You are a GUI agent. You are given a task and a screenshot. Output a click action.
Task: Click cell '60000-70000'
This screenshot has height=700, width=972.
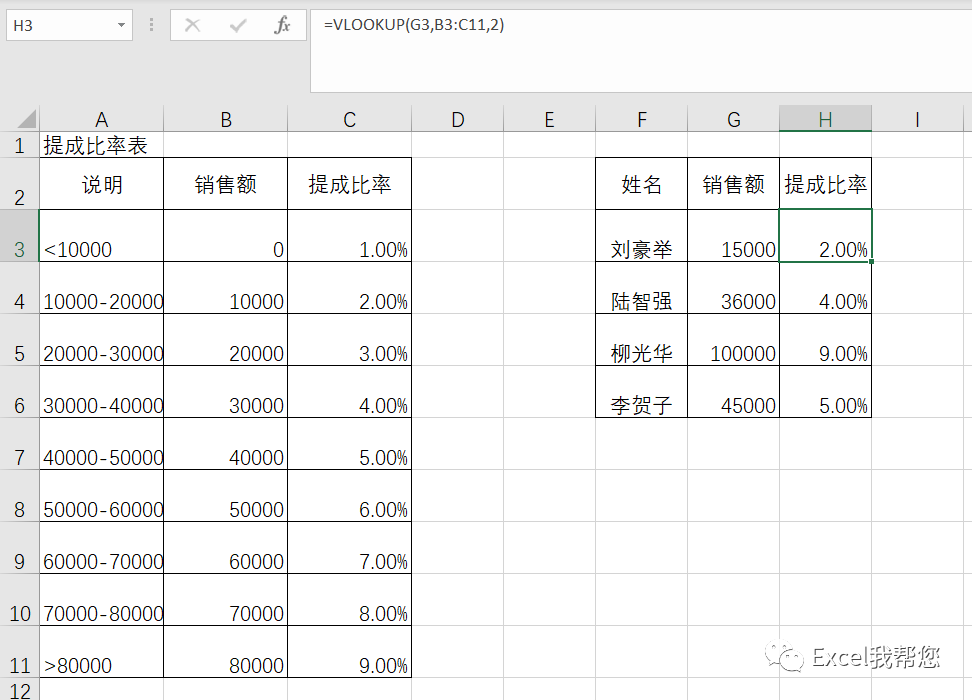coord(102,549)
